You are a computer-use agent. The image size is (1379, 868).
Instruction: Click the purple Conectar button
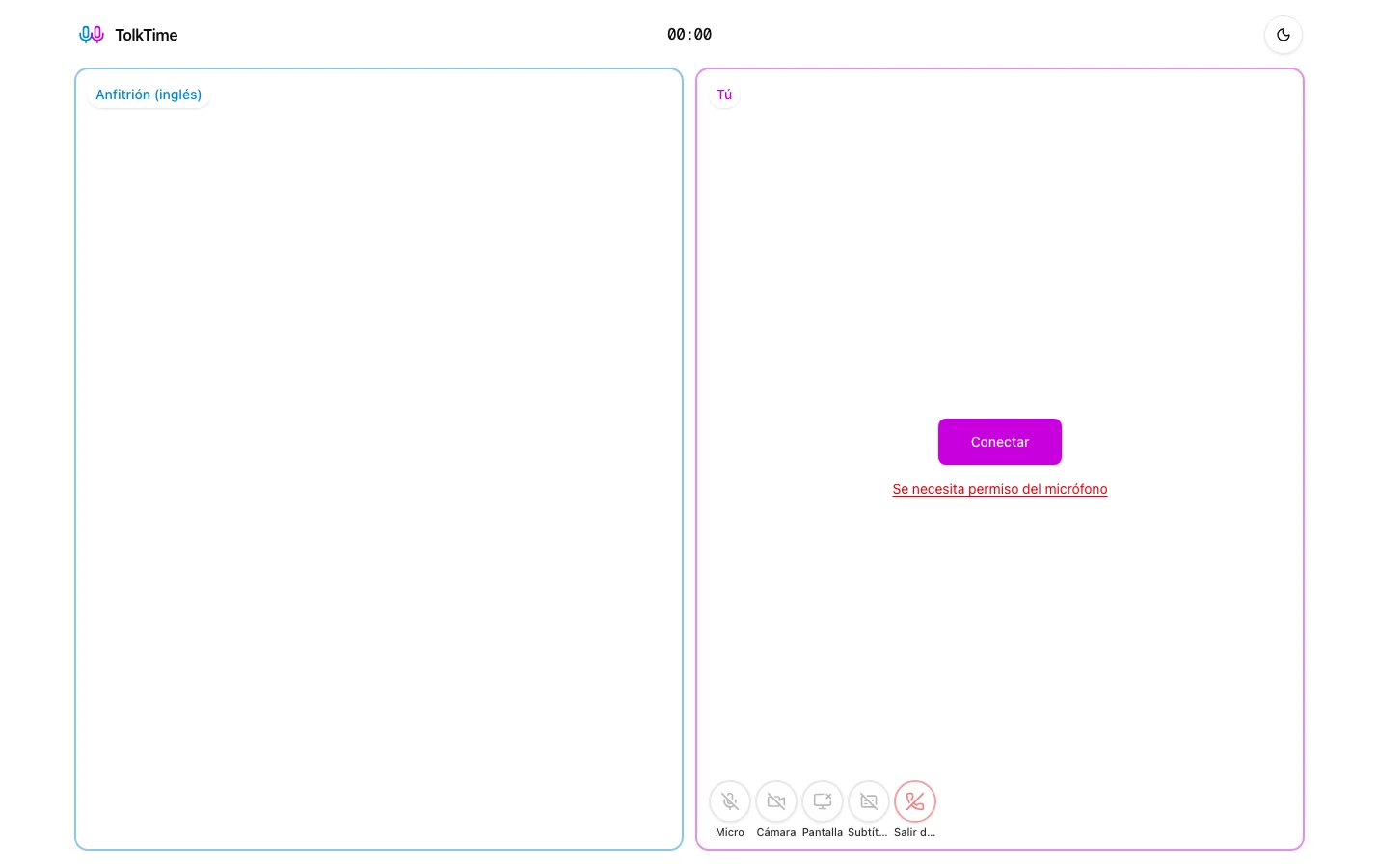click(x=1000, y=442)
